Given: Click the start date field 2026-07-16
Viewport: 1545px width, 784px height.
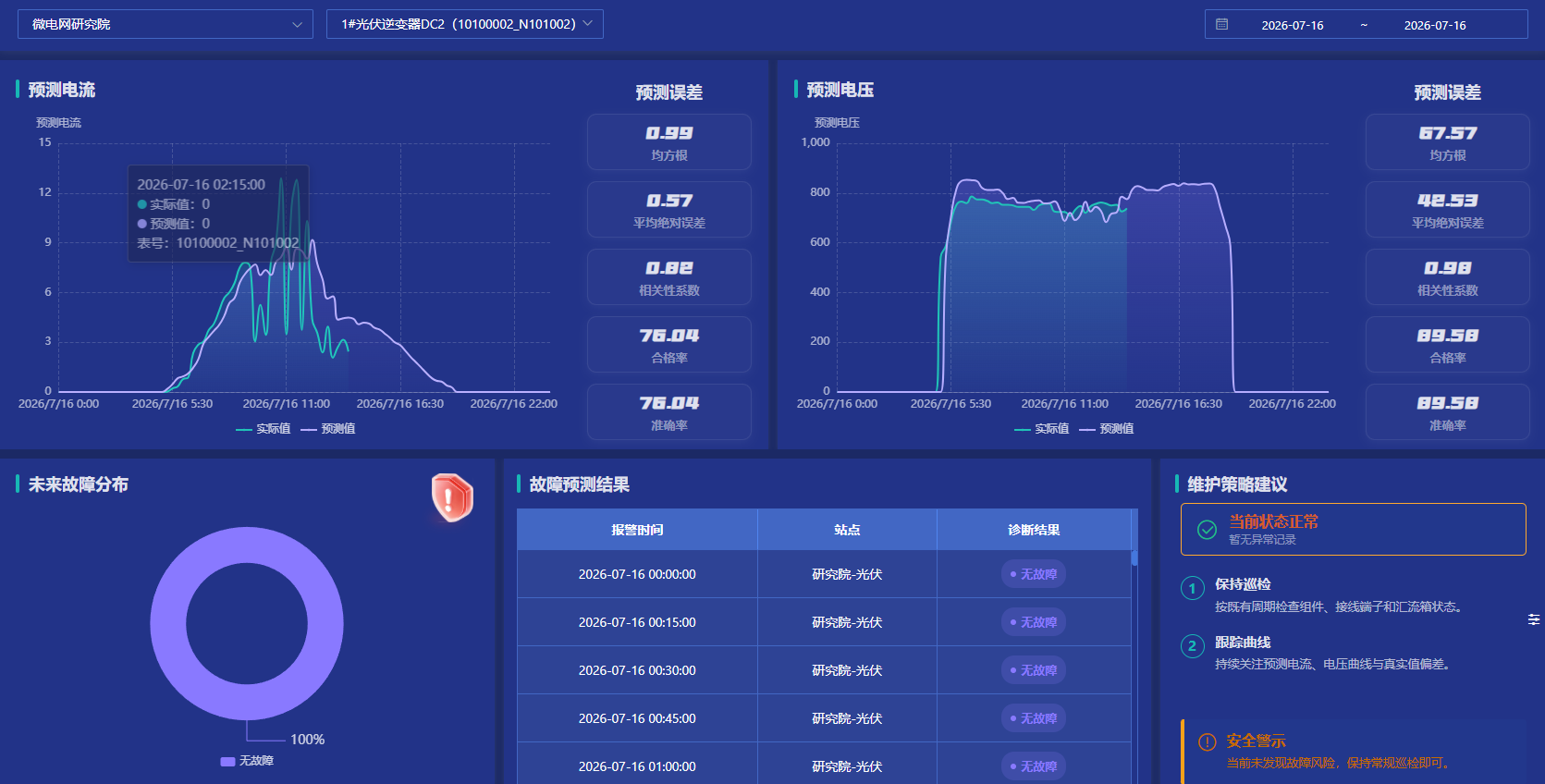Looking at the screenshot, I should tap(1293, 25).
